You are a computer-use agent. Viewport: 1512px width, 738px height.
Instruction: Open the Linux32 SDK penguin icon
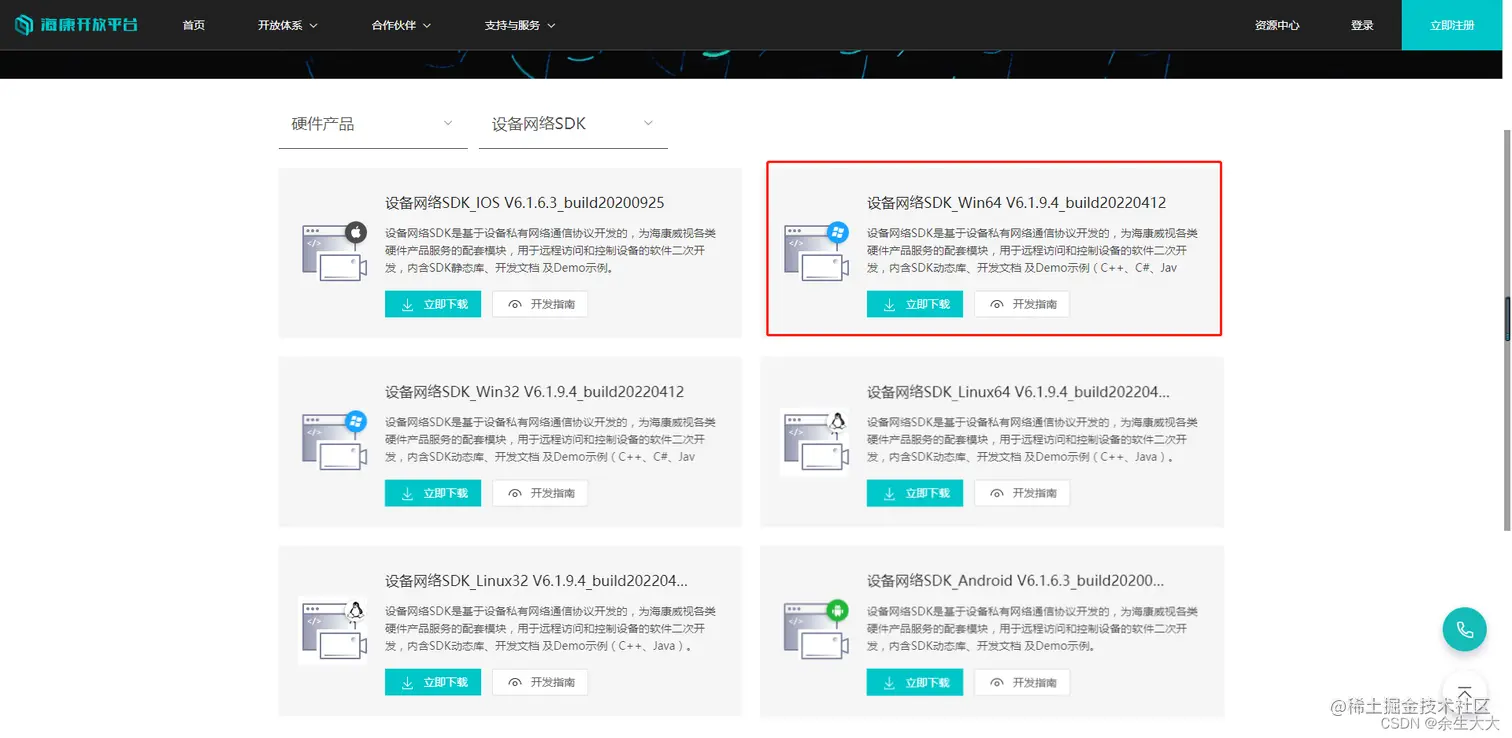(334, 629)
